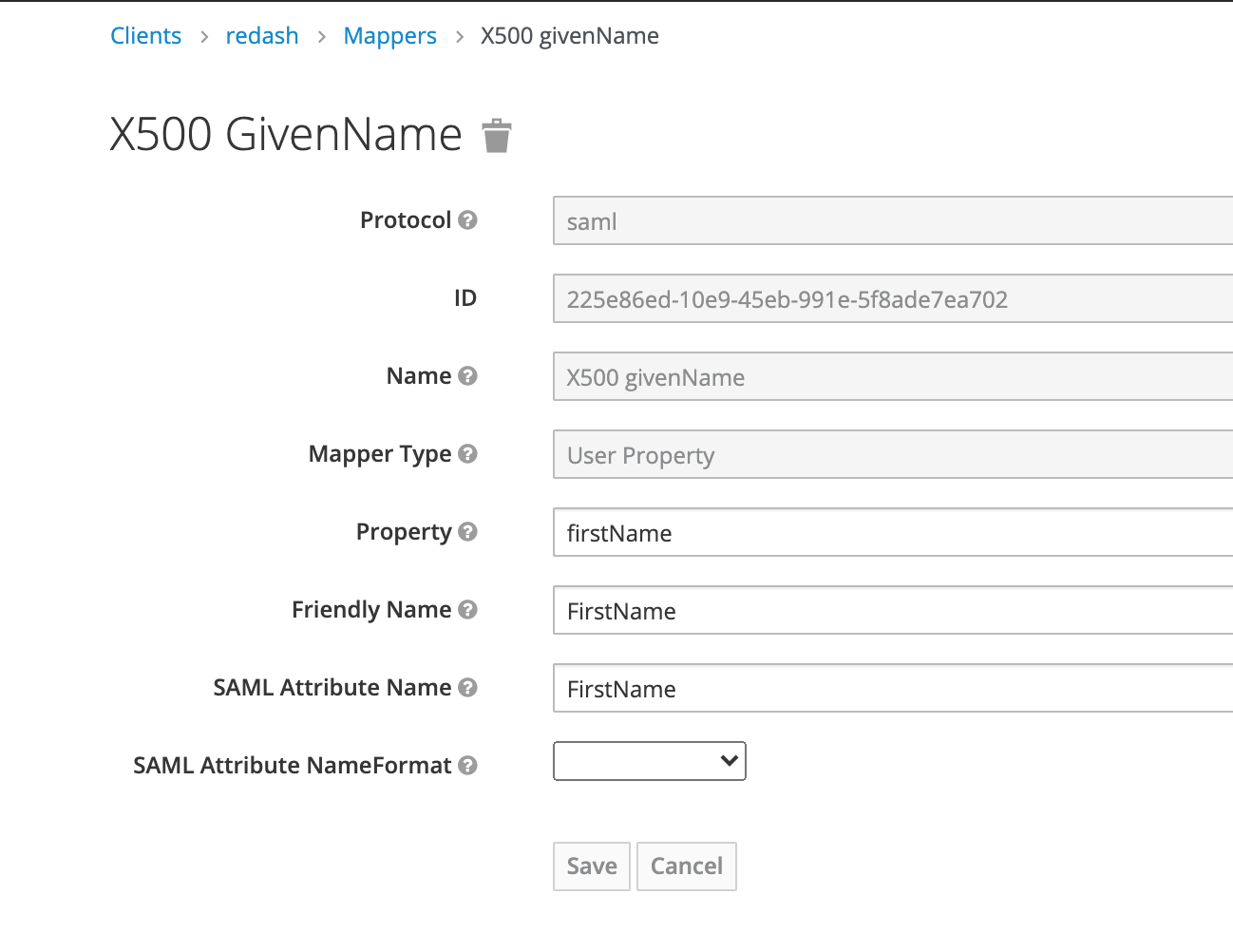Show help tooltip for Protocol
Image resolution: width=1233 pixels, height=952 pixels.
click(467, 219)
